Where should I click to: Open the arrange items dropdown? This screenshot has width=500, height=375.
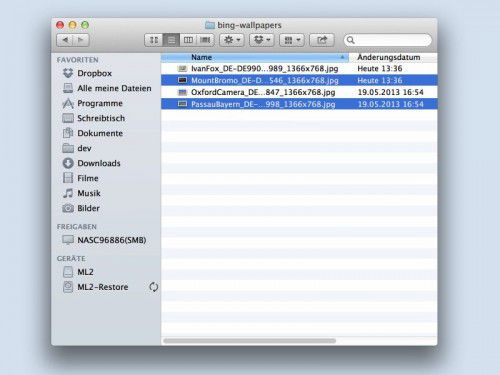[292, 40]
